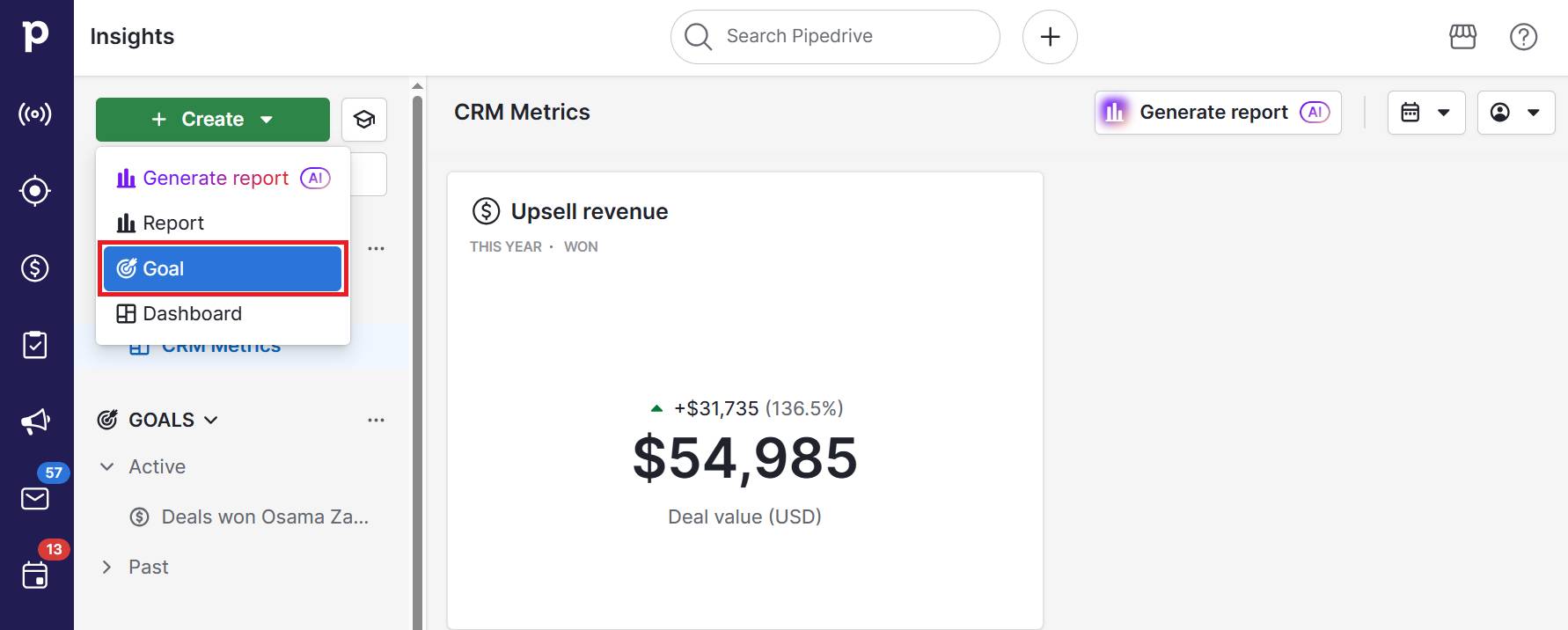Select Report from the Create menu
The width and height of the screenshot is (1568, 630).
pyautogui.click(x=223, y=223)
